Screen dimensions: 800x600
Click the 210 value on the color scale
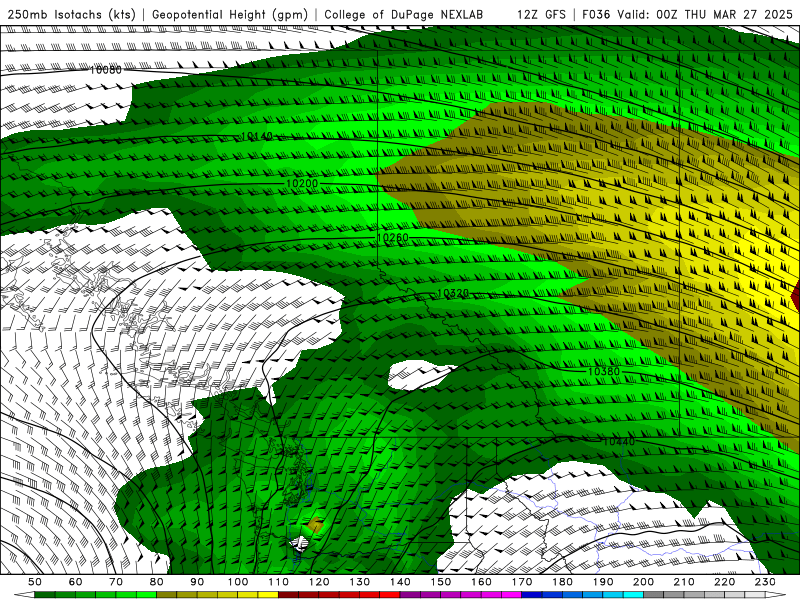684,582
